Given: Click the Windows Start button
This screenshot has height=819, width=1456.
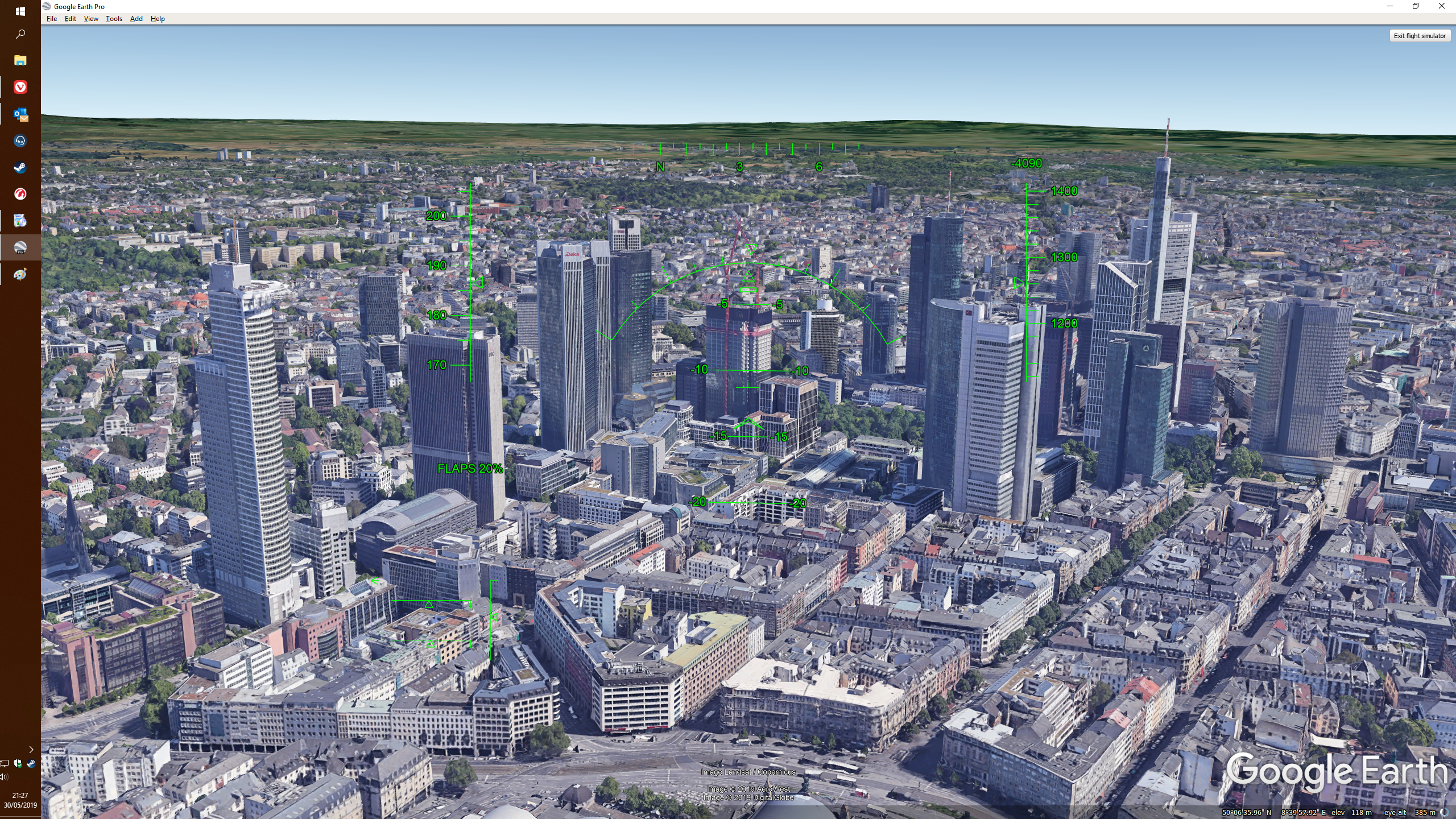Looking at the screenshot, I should pos(20,11).
